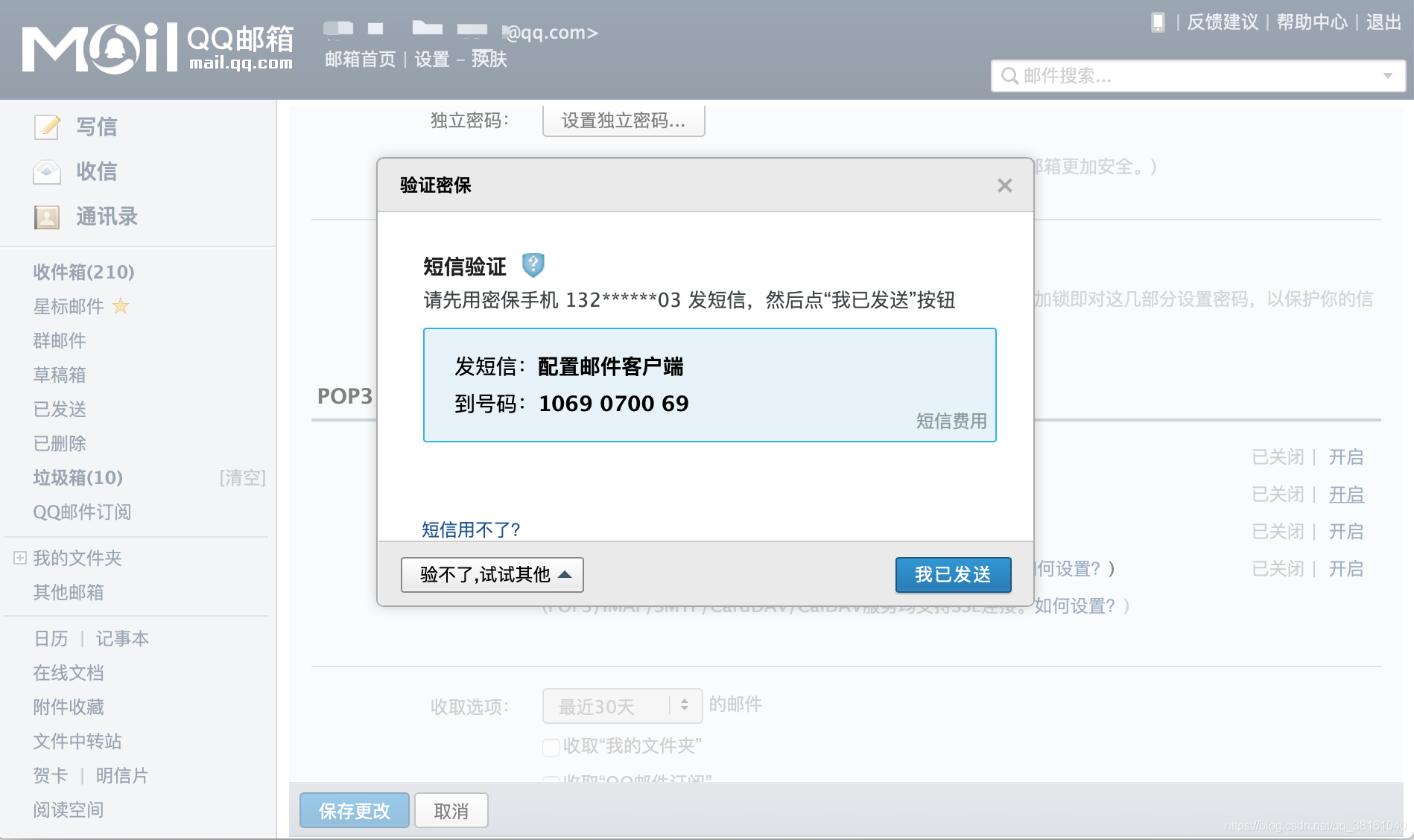This screenshot has width=1414, height=840.
Task: Click the help icon next to 短信验证
Action: click(x=533, y=265)
